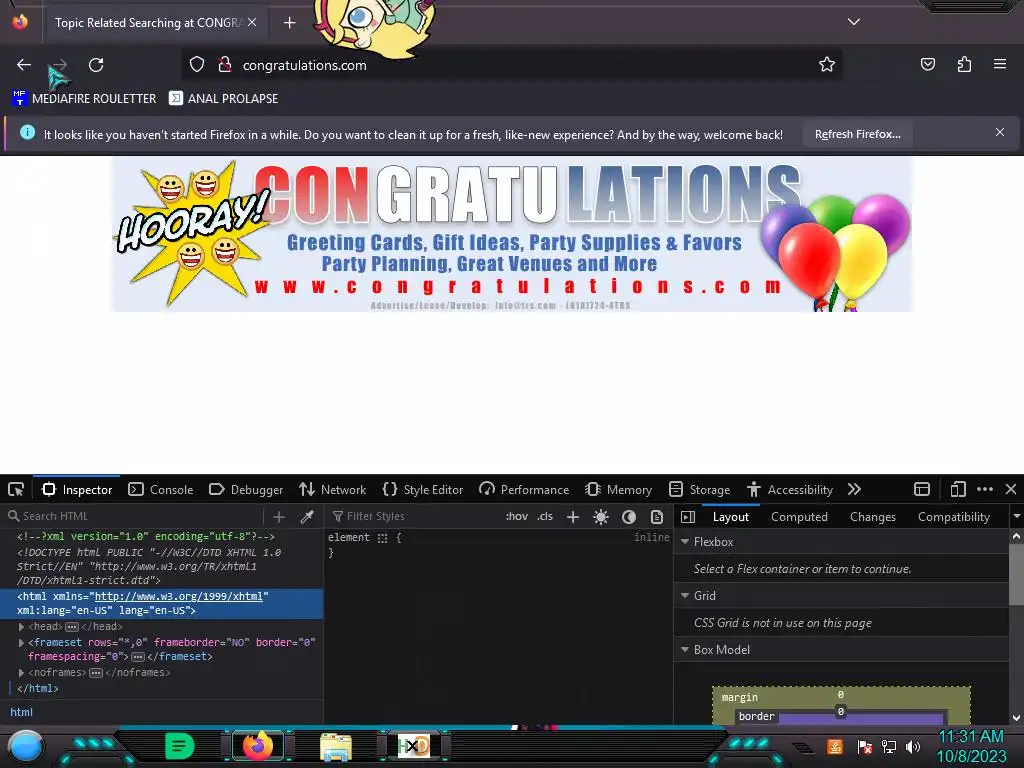
Task: Open the MEDIAFIRE ROULETTER bookmark
Action: pos(84,99)
